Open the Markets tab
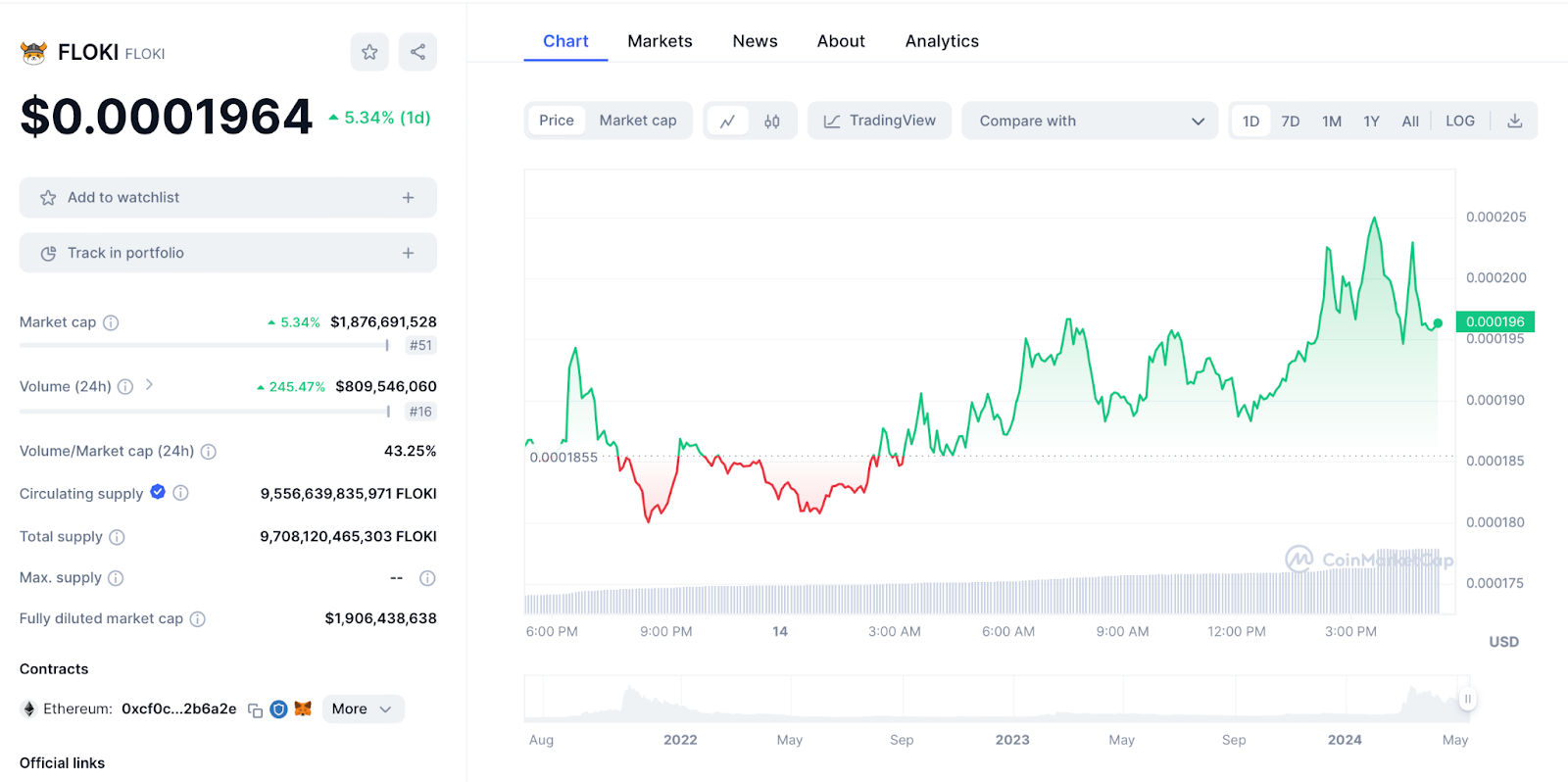Image resolution: width=1568 pixels, height=782 pixels. pos(660,41)
